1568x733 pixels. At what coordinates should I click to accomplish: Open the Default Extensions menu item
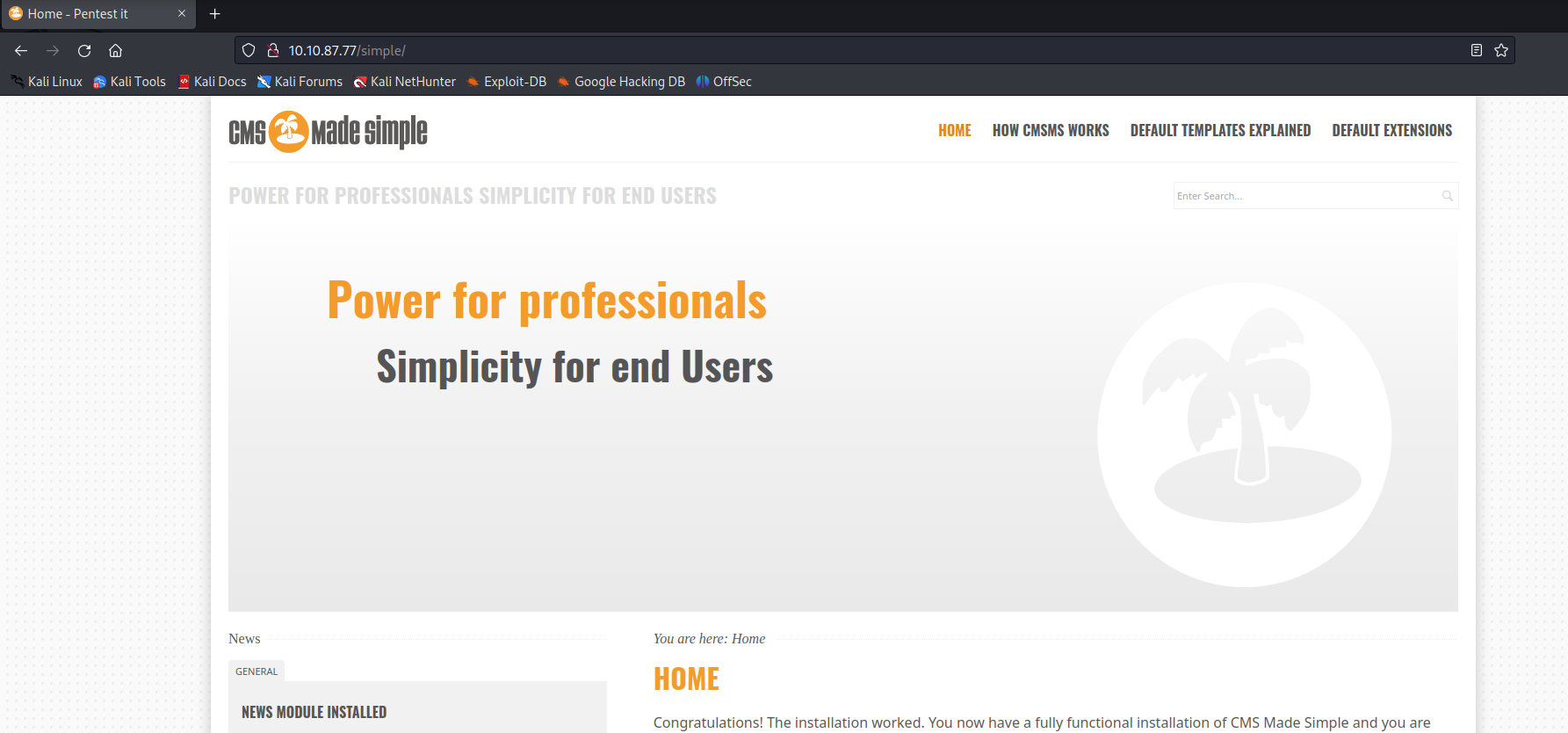click(x=1392, y=131)
